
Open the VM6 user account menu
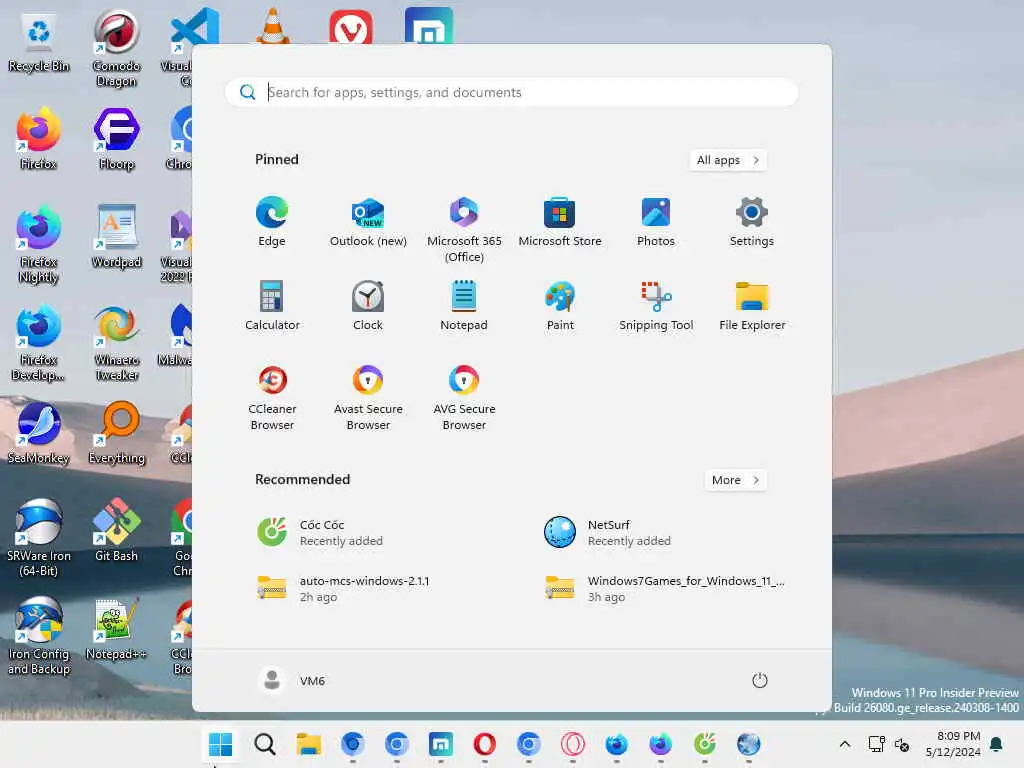[292, 680]
